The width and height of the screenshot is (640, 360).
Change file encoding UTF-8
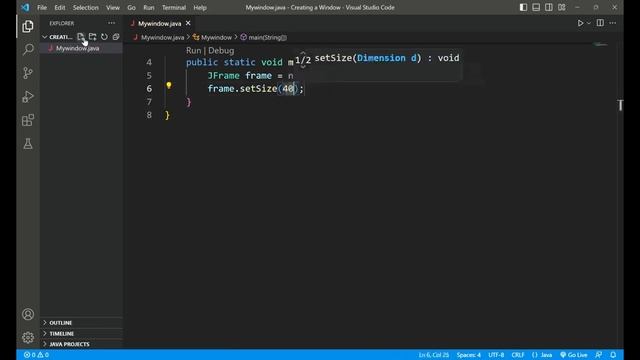coord(496,355)
